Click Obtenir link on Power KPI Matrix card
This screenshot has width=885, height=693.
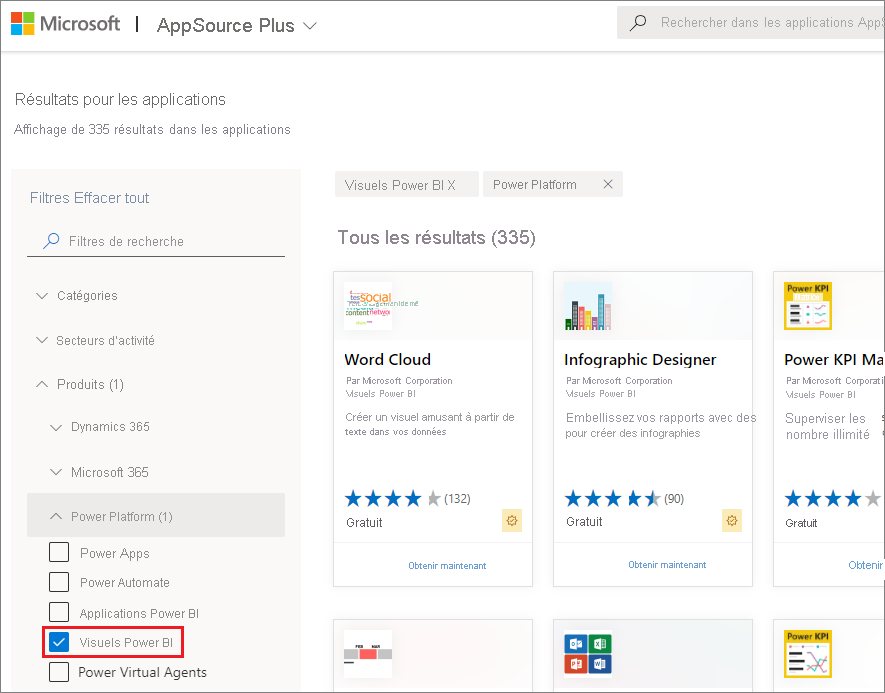tap(866, 565)
